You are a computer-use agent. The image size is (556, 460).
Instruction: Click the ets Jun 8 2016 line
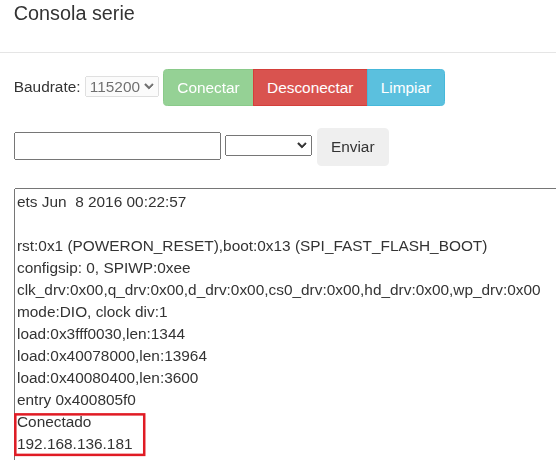click(101, 202)
